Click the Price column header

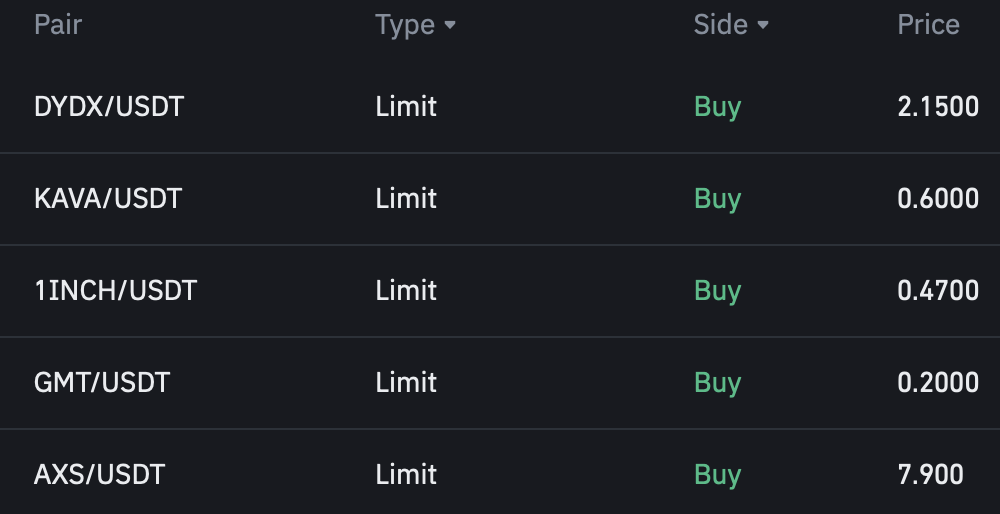tap(928, 25)
